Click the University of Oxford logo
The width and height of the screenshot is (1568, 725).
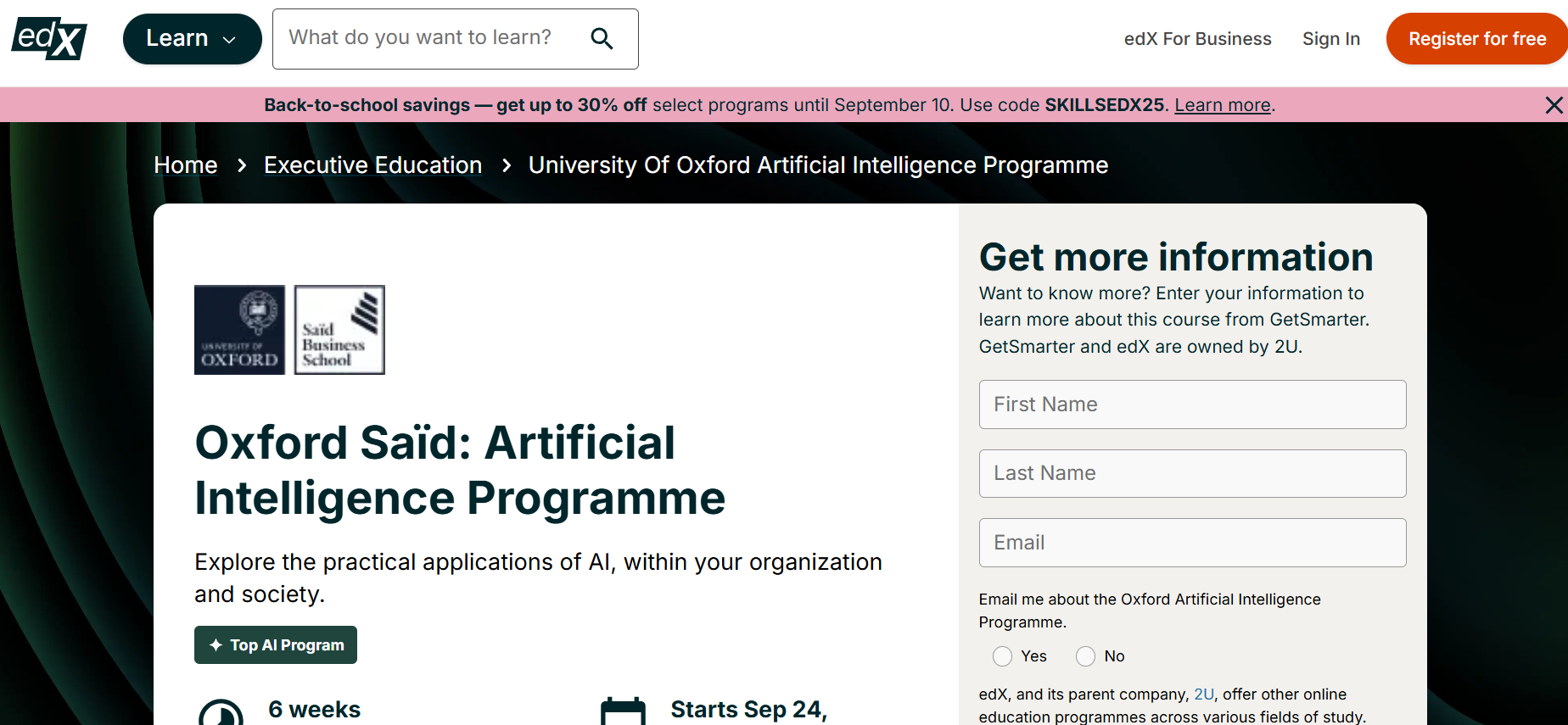pyautogui.click(x=239, y=330)
